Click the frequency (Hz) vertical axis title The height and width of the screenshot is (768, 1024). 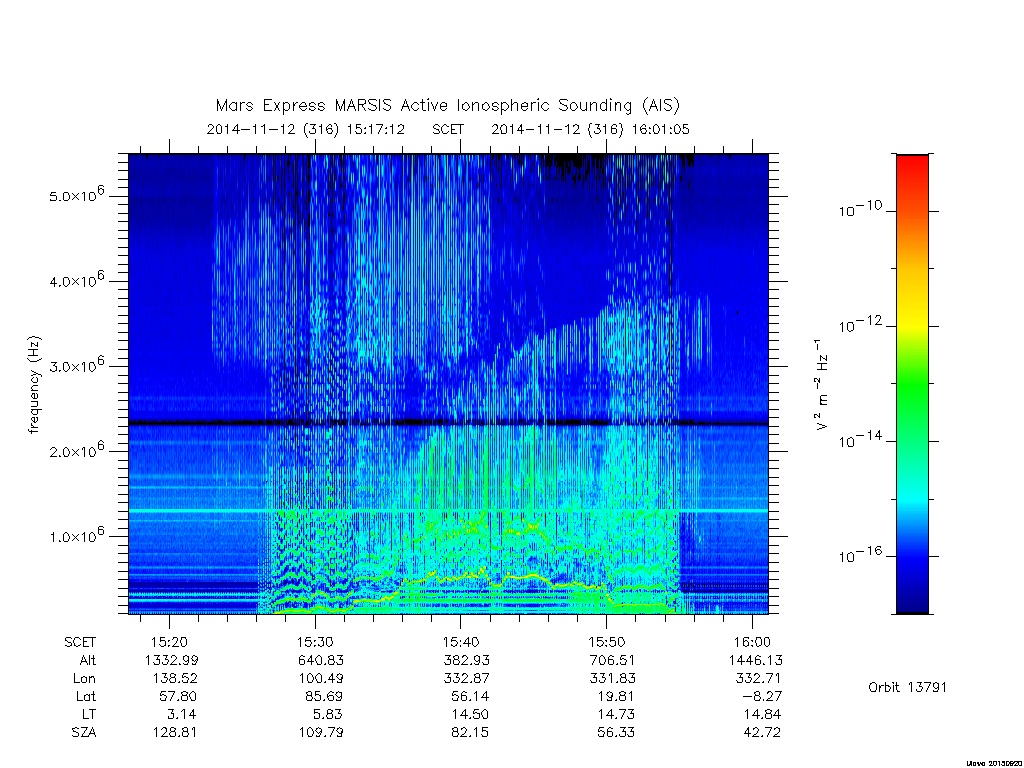click(x=34, y=385)
